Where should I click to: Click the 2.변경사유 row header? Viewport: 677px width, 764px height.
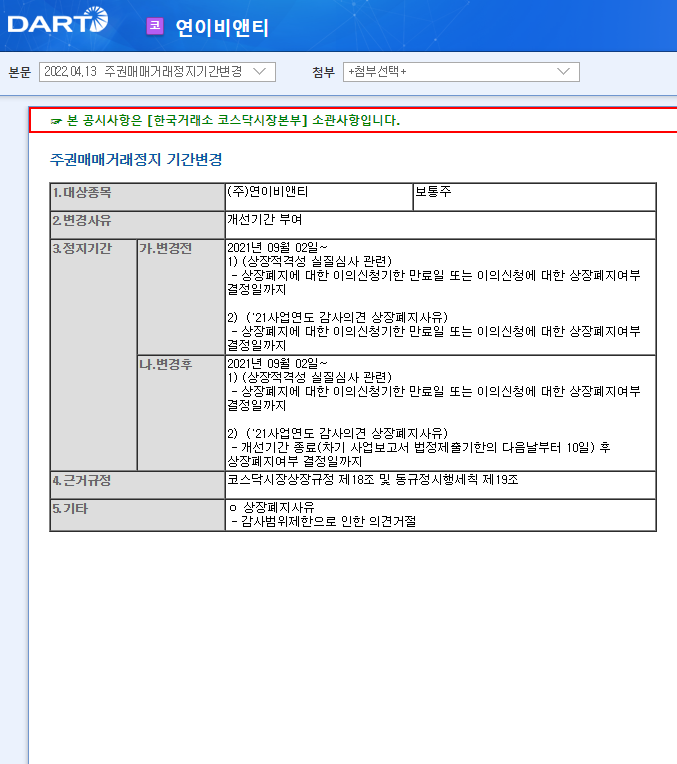tap(137, 225)
